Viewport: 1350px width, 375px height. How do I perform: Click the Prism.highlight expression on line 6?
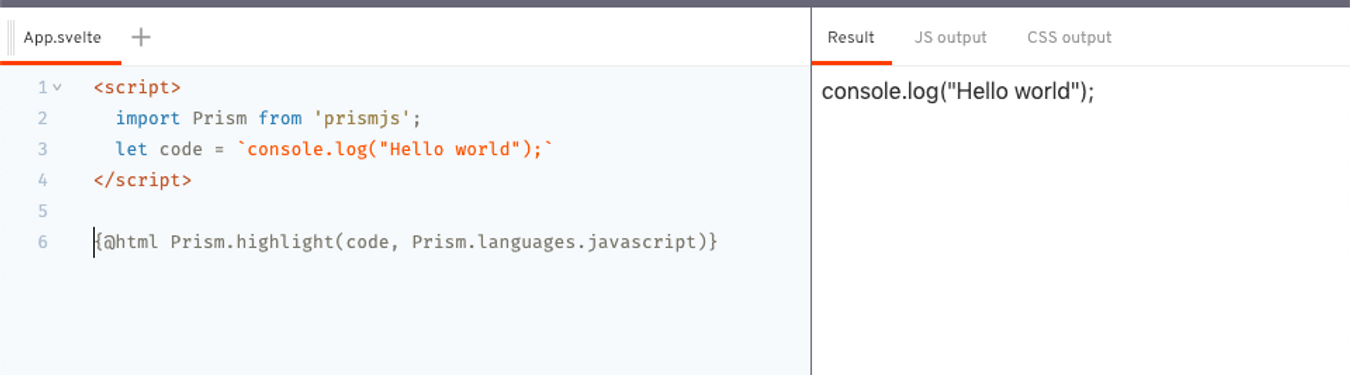[x=406, y=243]
